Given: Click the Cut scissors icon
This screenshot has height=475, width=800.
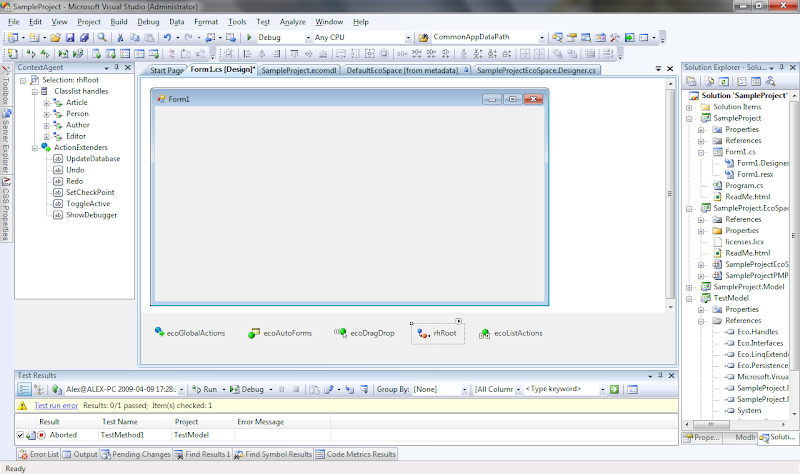Looking at the screenshot, I should 120,37.
